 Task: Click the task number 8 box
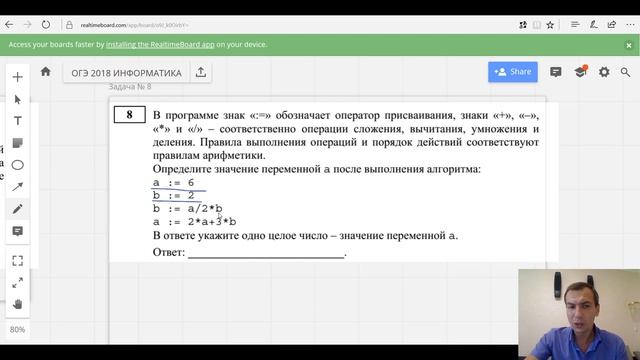tap(129, 115)
